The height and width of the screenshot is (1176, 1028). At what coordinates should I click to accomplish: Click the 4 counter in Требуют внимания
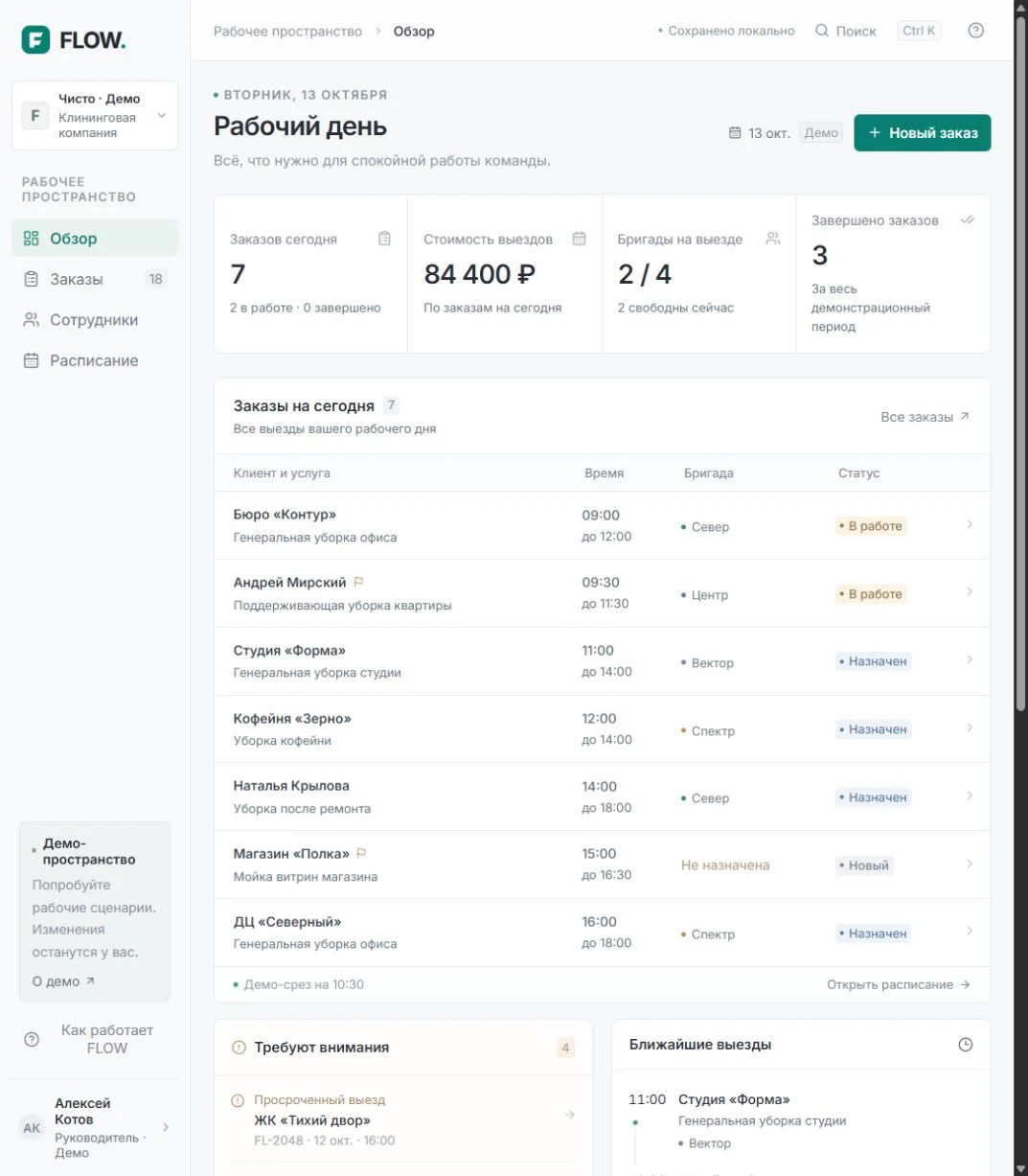(565, 1048)
